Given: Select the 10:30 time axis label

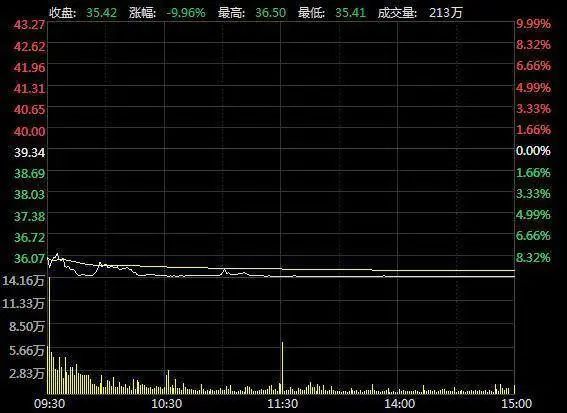Looking at the screenshot, I should (166, 404).
